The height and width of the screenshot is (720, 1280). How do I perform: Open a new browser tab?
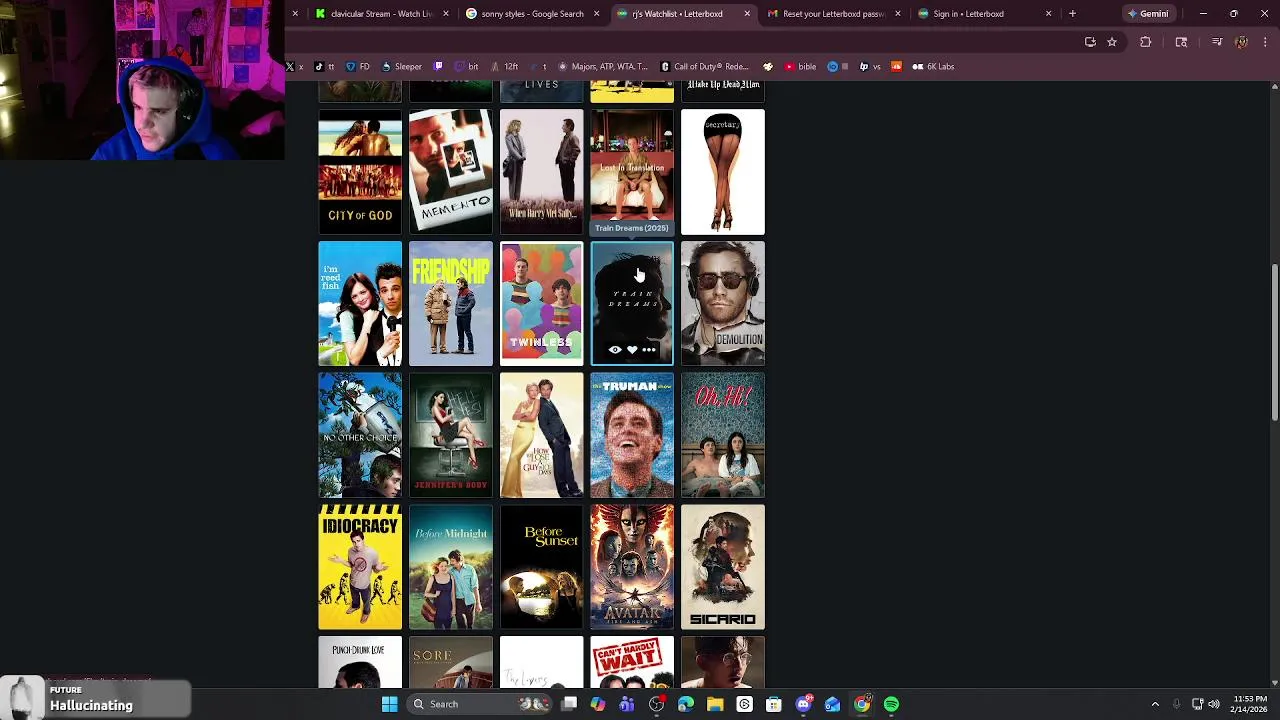[x=1072, y=14]
